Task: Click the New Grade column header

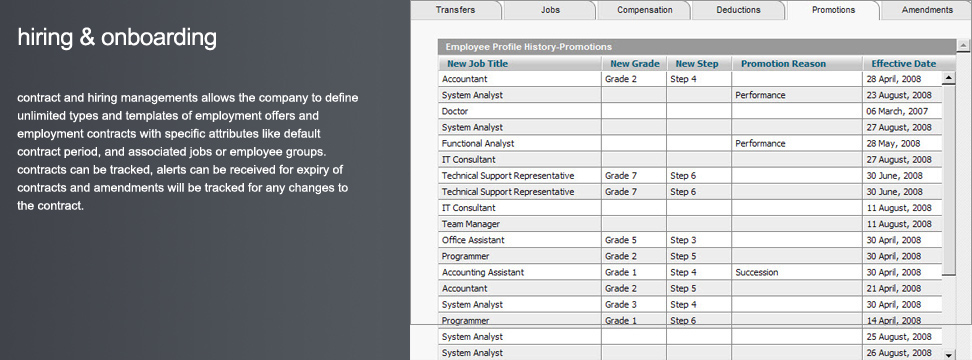Action: pos(634,63)
